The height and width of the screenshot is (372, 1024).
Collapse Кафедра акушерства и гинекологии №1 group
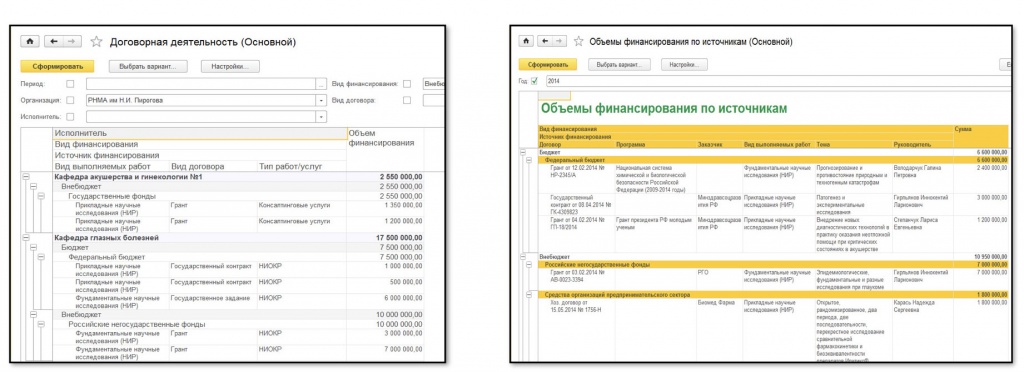(26, 176)
